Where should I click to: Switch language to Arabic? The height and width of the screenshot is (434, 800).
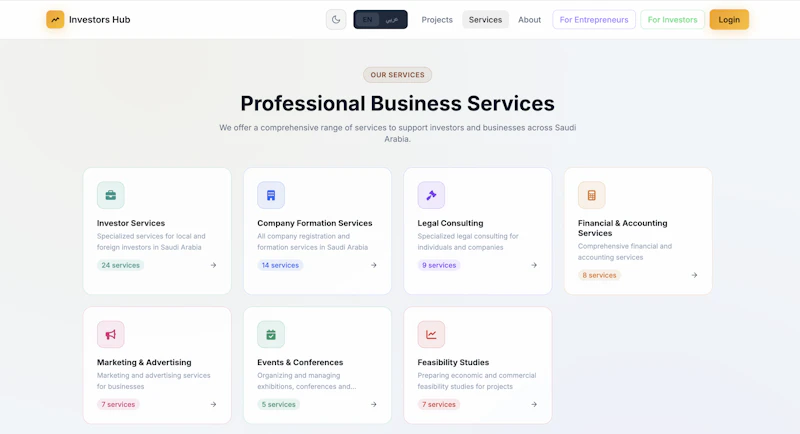(x=392, y=19)
